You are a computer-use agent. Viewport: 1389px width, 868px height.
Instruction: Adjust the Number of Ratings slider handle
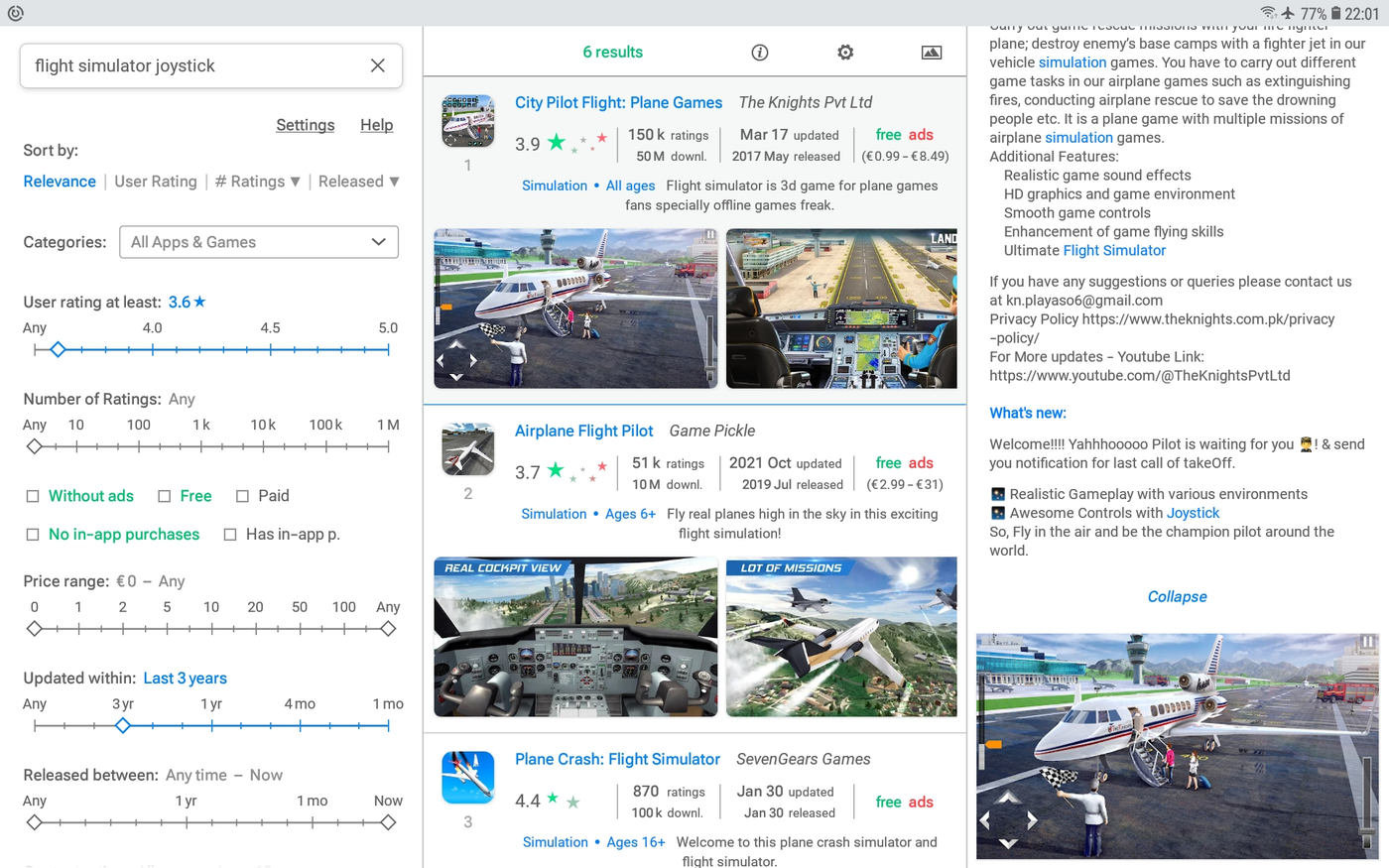[35, 446]
